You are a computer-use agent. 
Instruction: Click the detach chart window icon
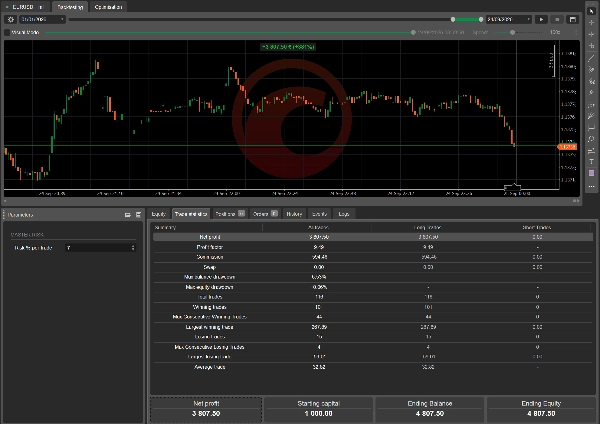click(x=572, y=19)
